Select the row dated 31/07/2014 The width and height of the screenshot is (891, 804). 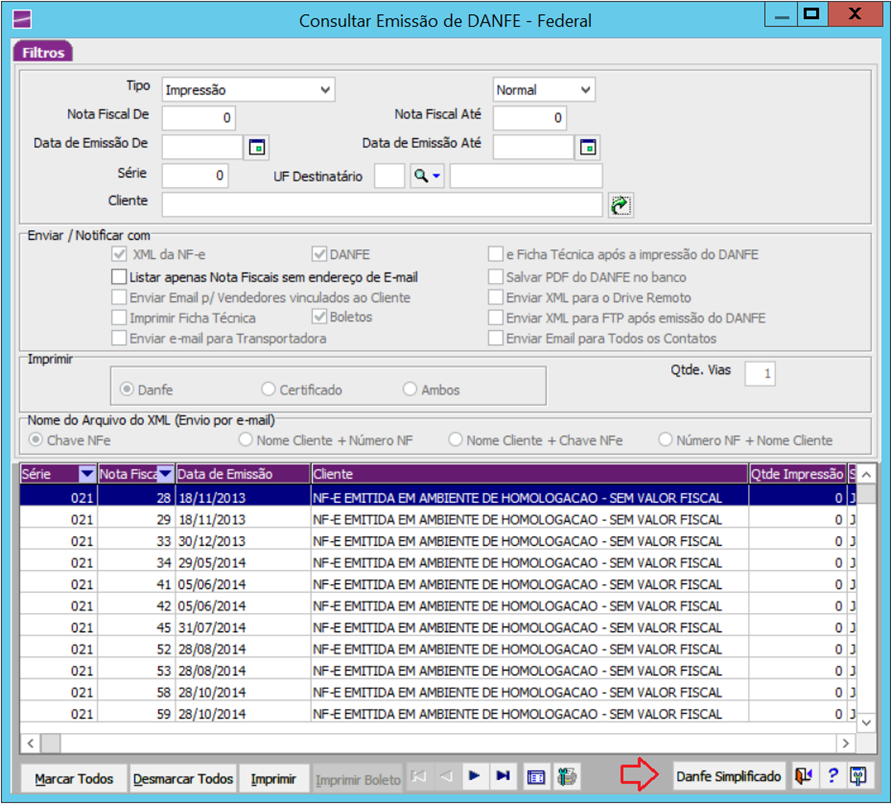tap(438, 627)
